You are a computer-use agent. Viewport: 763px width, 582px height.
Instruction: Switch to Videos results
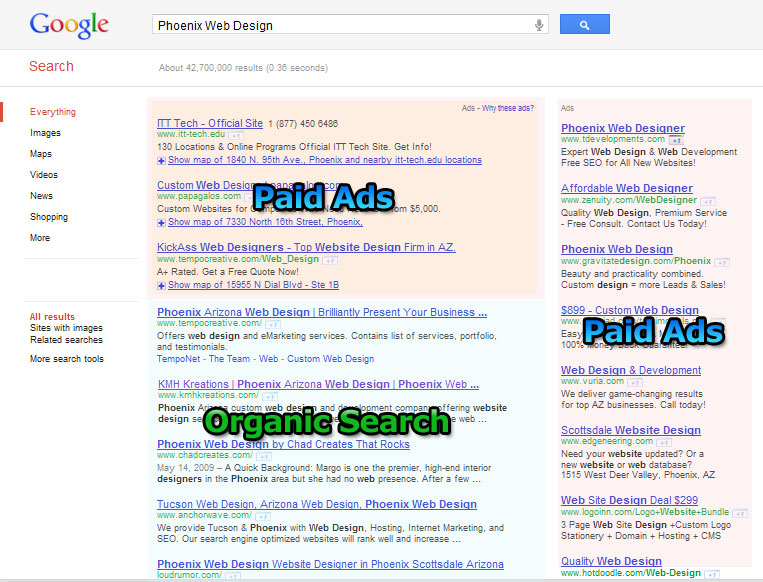[44, 175]
